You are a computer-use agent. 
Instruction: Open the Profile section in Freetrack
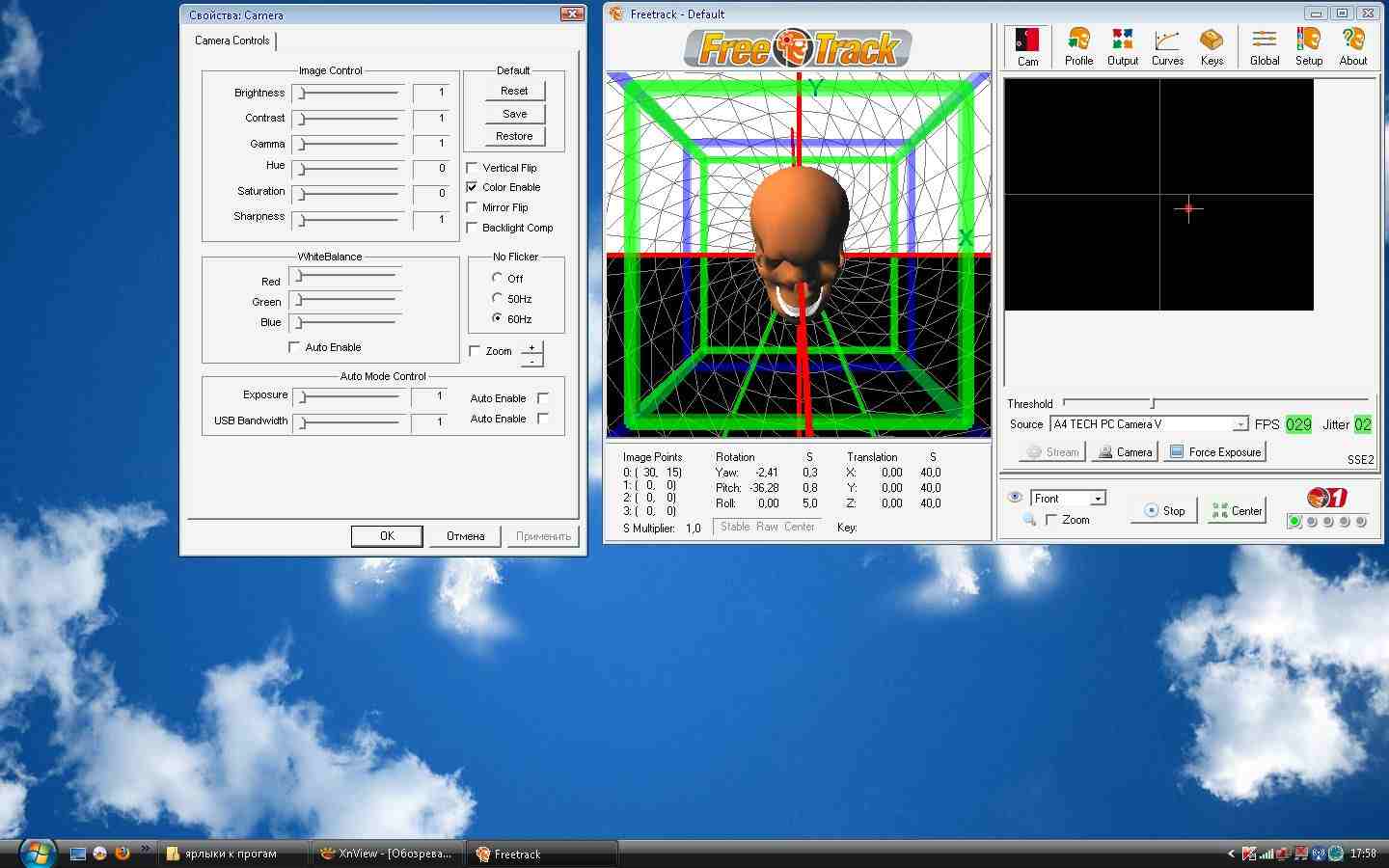coord(1078,46)
